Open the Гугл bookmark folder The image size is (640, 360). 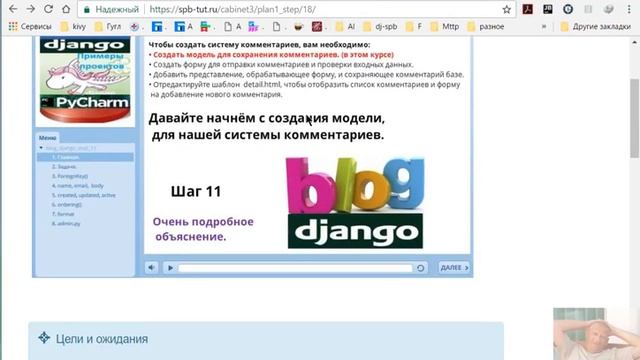[108, 27]
